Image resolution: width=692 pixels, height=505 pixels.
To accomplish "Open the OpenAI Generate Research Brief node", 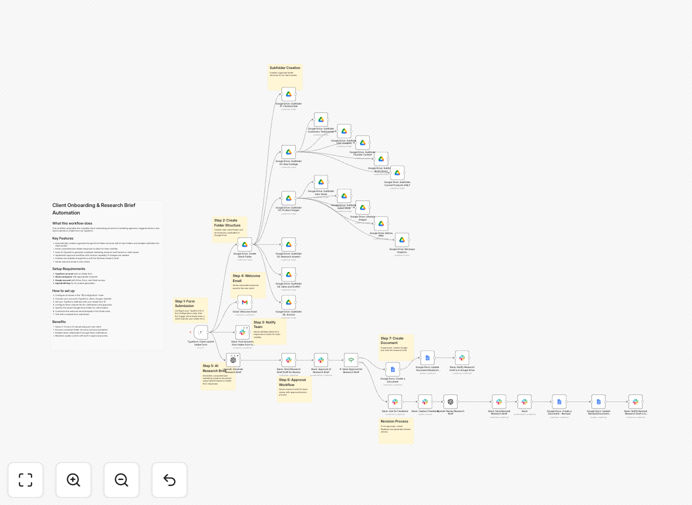I will (233, 360).
